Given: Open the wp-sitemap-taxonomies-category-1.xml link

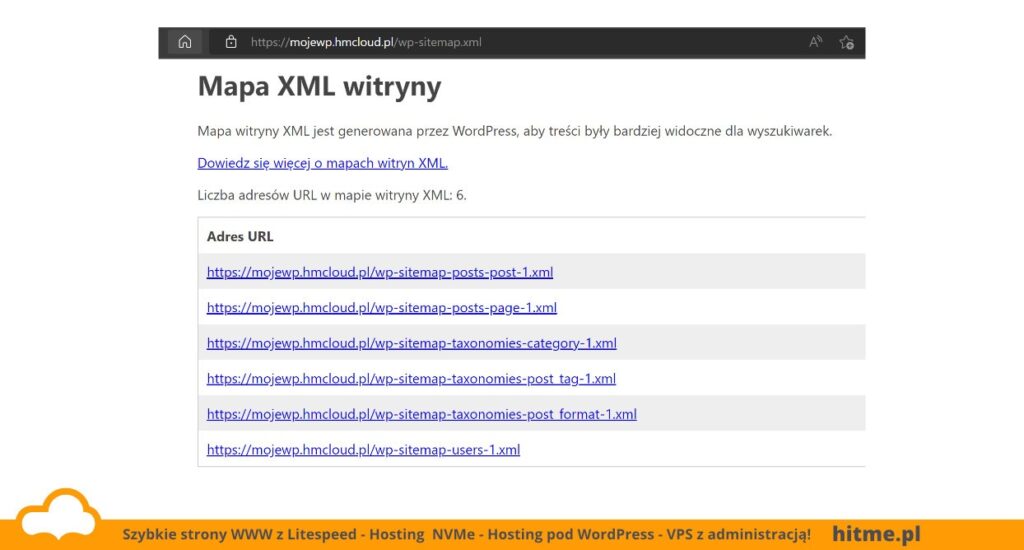Looking at the screenshot, I should [x=411, y=343].
